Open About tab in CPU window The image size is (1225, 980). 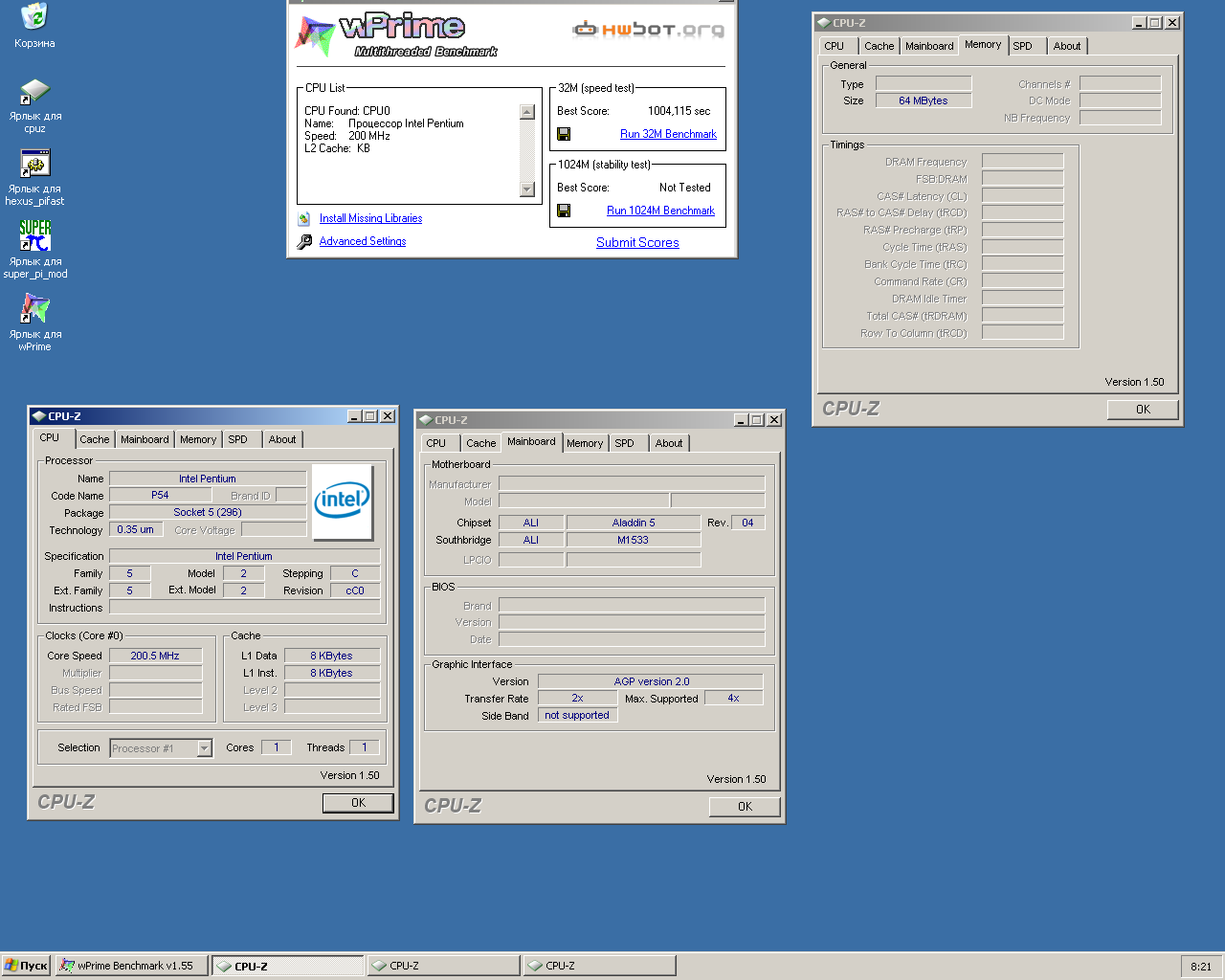click(x=282, y=439)
